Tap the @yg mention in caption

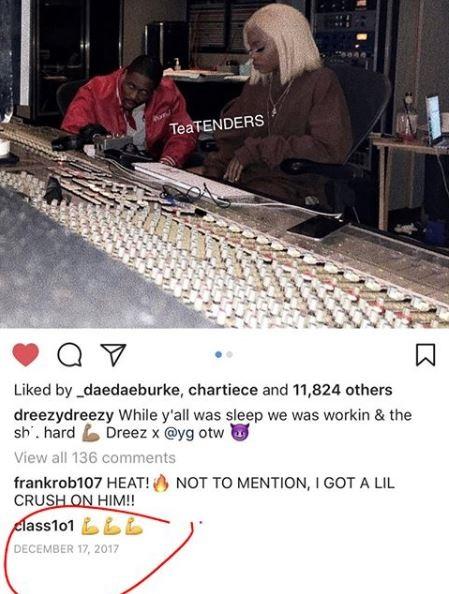pyautogui.click(x=178, y=433)
